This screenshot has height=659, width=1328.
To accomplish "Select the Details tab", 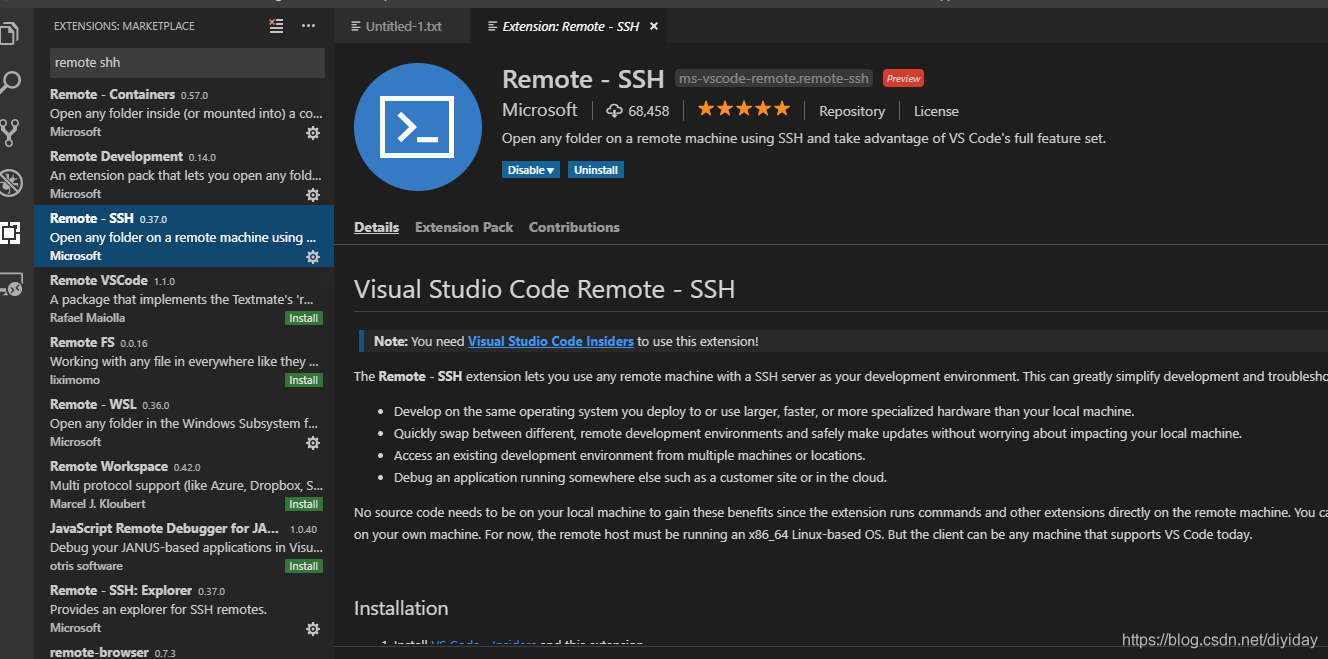I will click(376, 227).
